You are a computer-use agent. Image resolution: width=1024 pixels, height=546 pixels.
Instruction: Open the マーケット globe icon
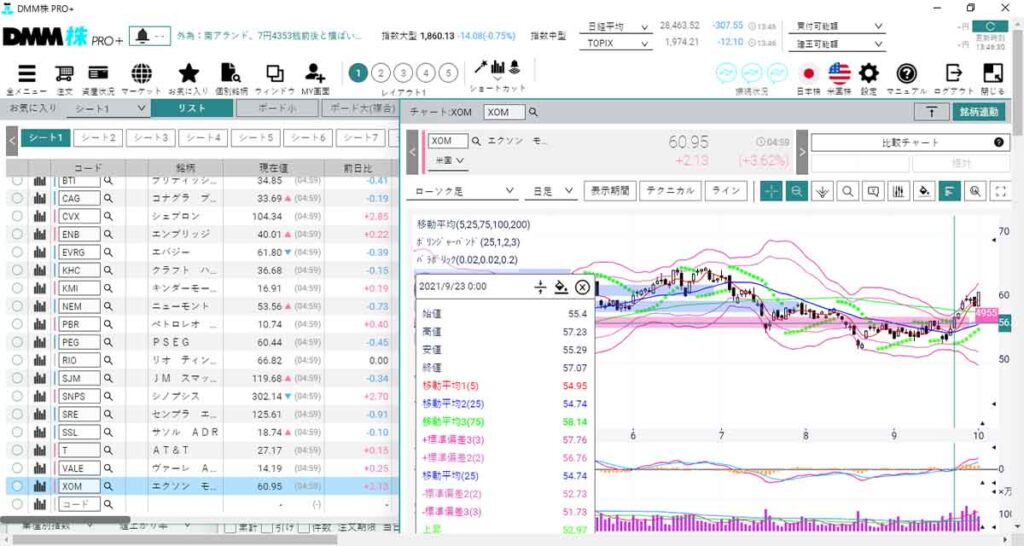click(x=142, y=74)
